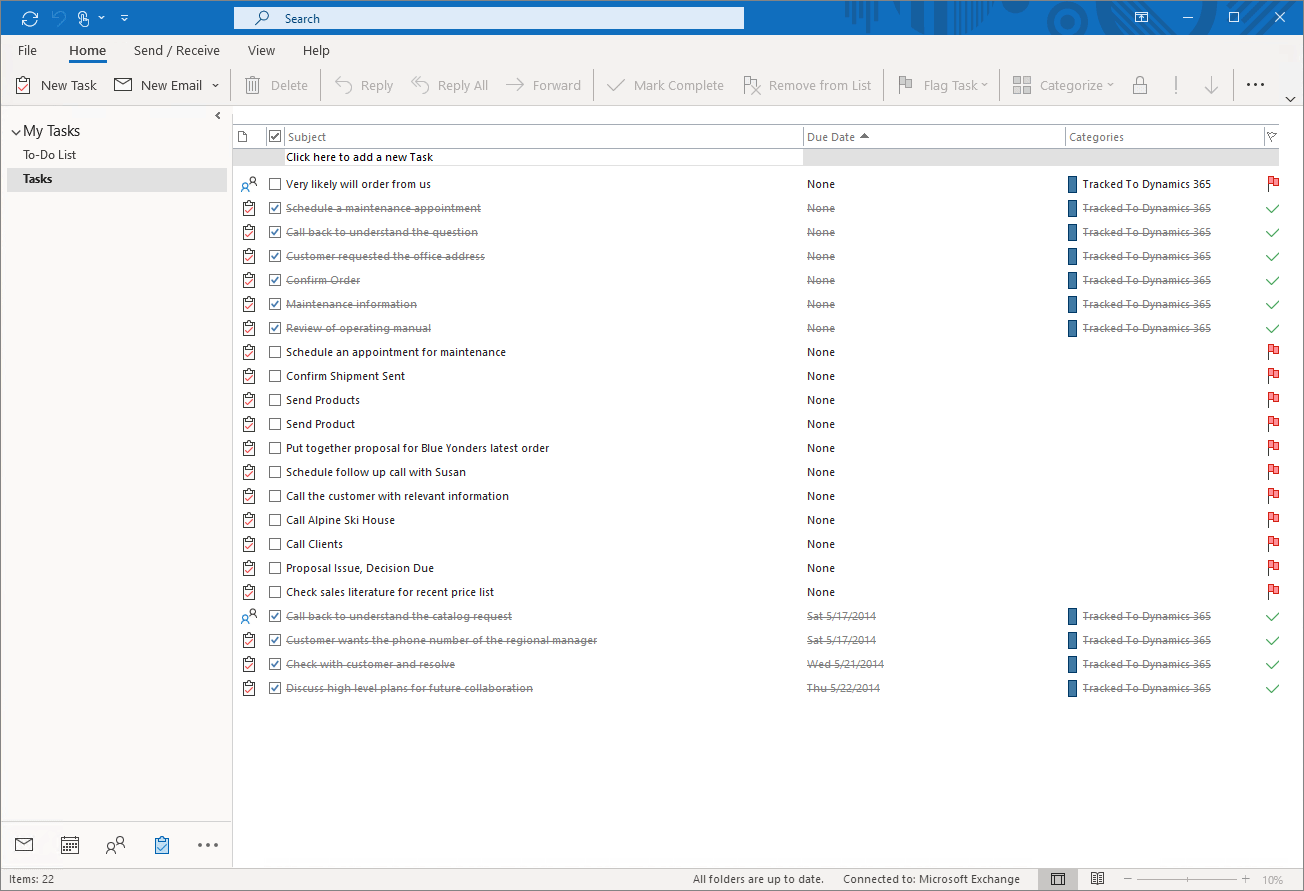Switch to the Calendar view icon

point(69,845)
